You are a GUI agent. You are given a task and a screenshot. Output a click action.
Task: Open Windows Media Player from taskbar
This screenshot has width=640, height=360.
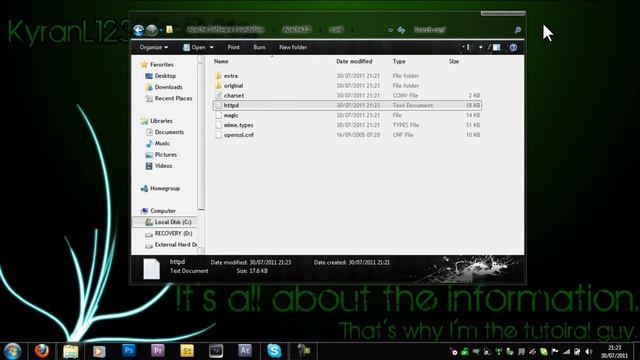click(99, 351)
